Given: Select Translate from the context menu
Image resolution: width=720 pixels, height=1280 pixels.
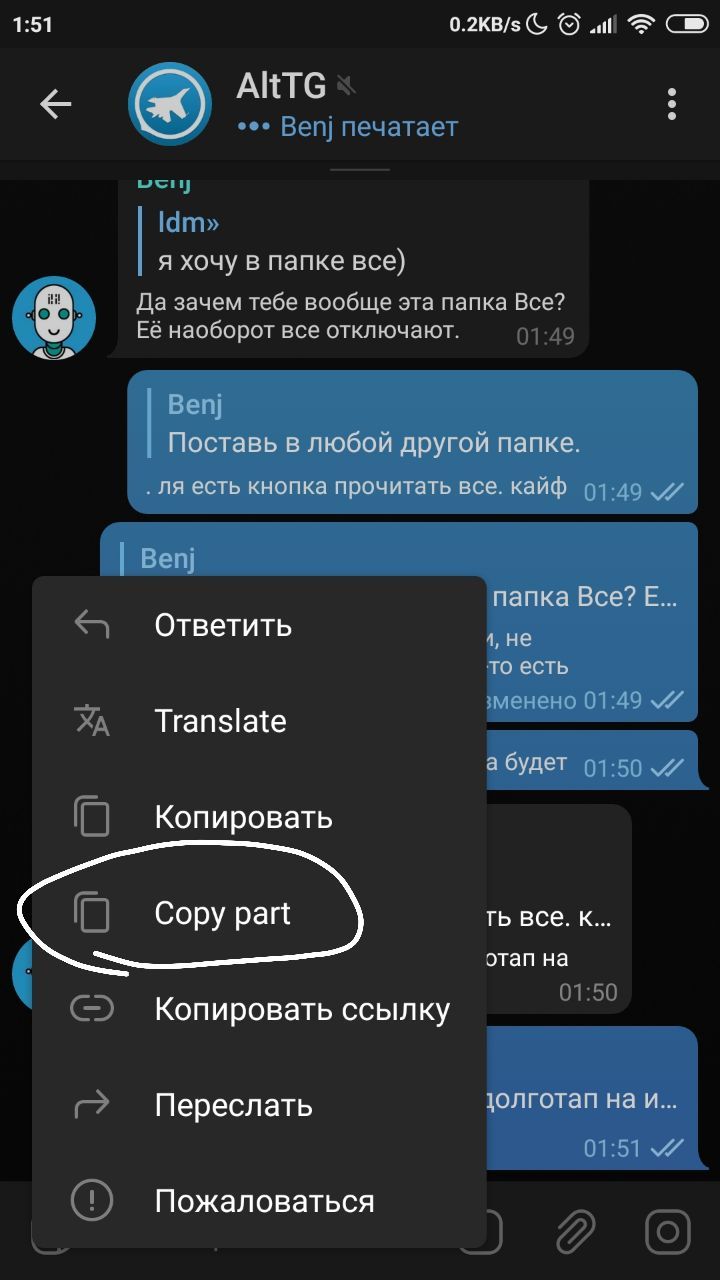Looking at the screenshot, I should click(259, 721).
